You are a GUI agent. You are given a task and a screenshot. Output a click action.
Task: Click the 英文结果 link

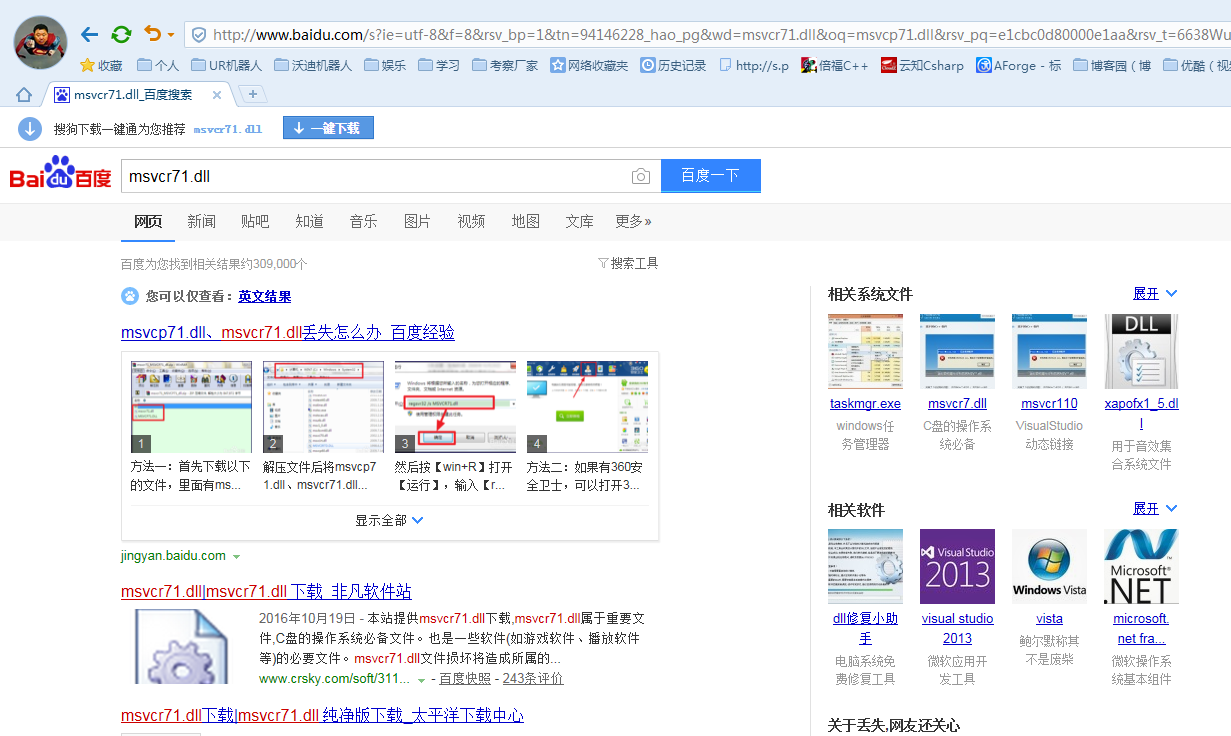(265, 296)
